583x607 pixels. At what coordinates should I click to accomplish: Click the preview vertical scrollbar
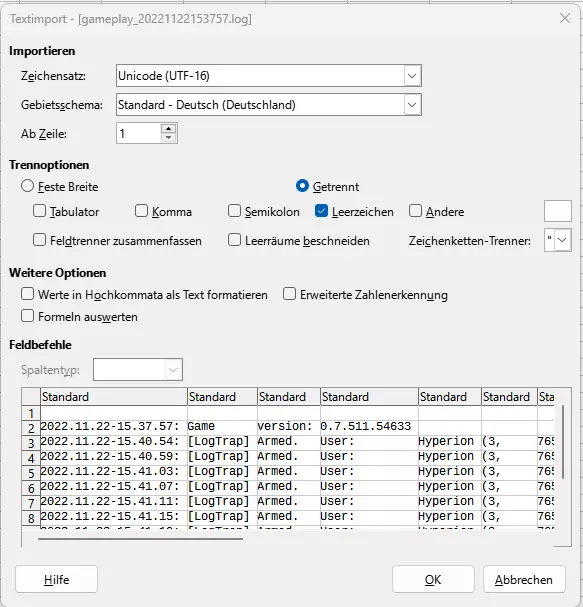562,442
